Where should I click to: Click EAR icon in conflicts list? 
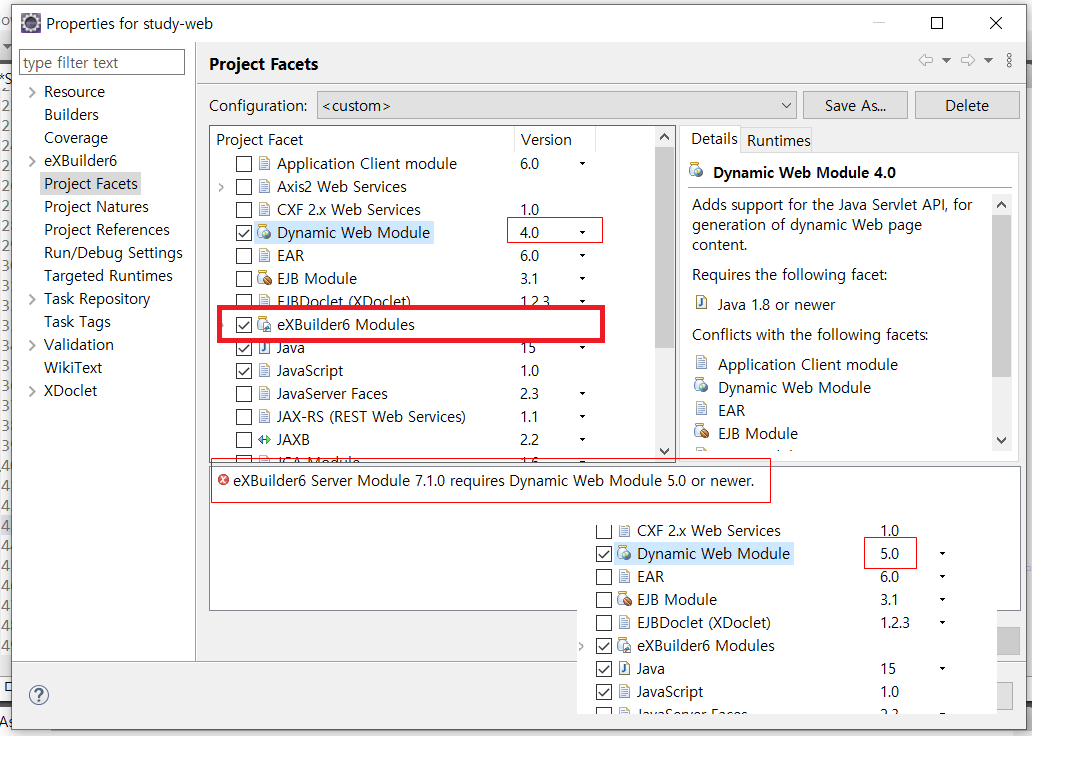coord(701,410)
